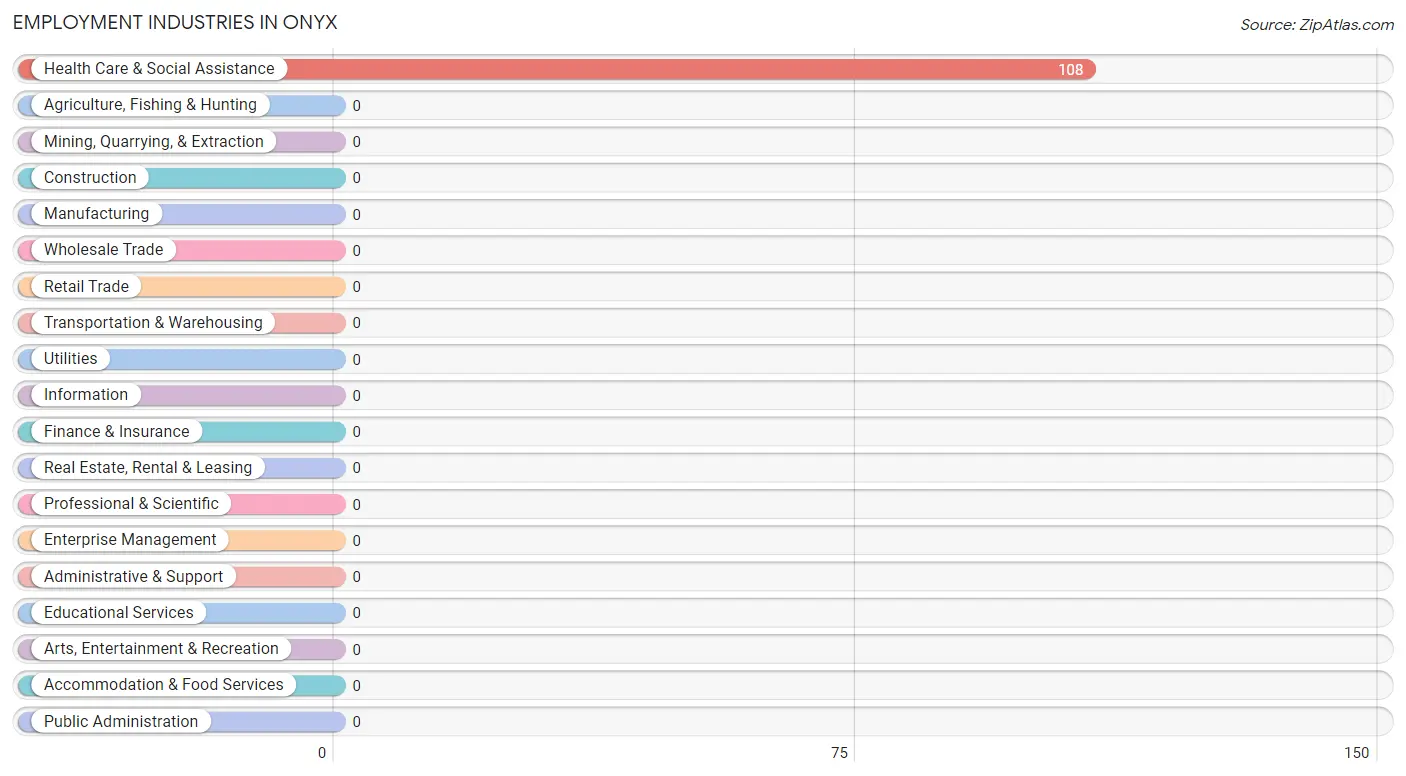The image size is (1406, 776).
Task: Select the Information bar label
Action: [86, 395]
